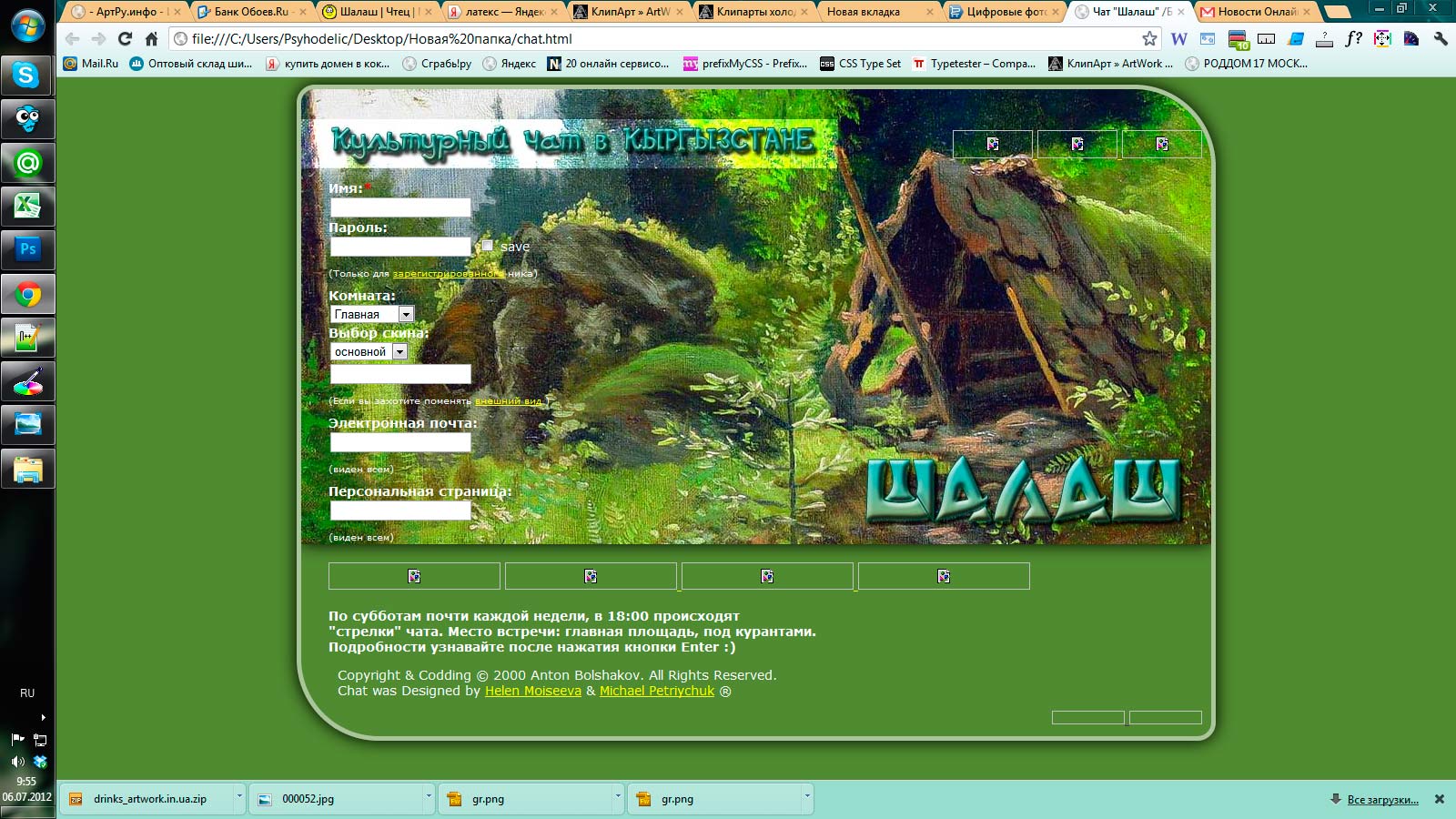Open the Все загрузки link
Viewport: 1456px width, 819px height.
point(1382,799)
